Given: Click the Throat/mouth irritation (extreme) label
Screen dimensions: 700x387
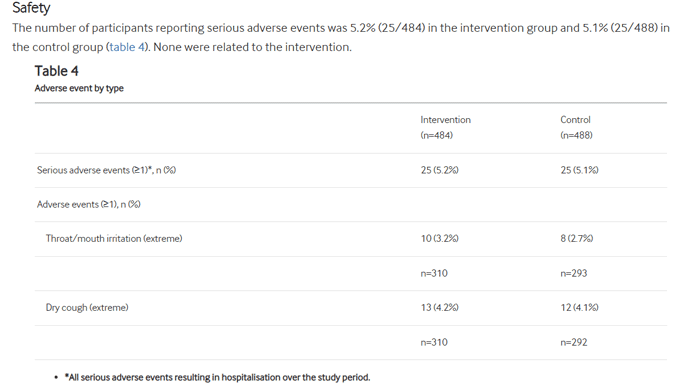Looking at the screenshot, I should pos(114,238).
